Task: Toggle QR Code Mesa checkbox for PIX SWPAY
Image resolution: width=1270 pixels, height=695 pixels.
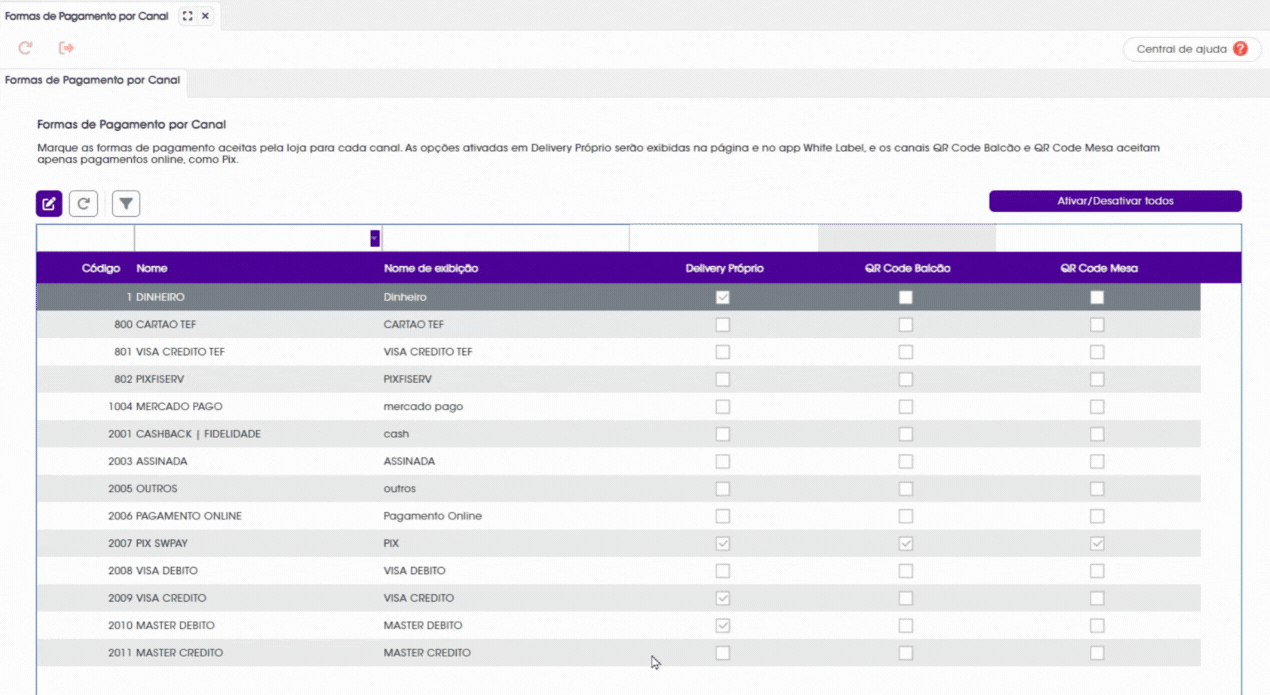Action: (x=1098, y=543)
